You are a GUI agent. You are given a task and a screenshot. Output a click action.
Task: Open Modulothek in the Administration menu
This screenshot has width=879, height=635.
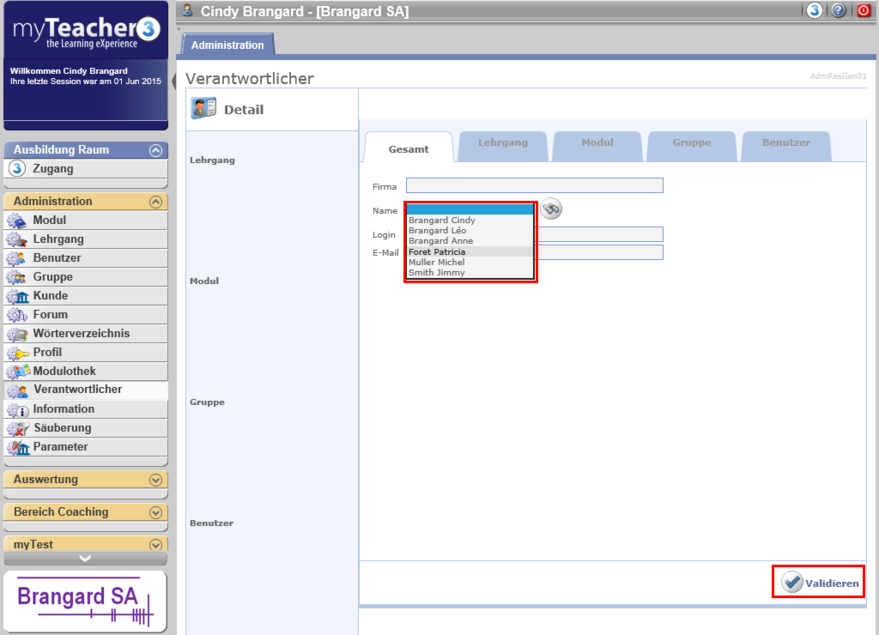coord(64,371)
